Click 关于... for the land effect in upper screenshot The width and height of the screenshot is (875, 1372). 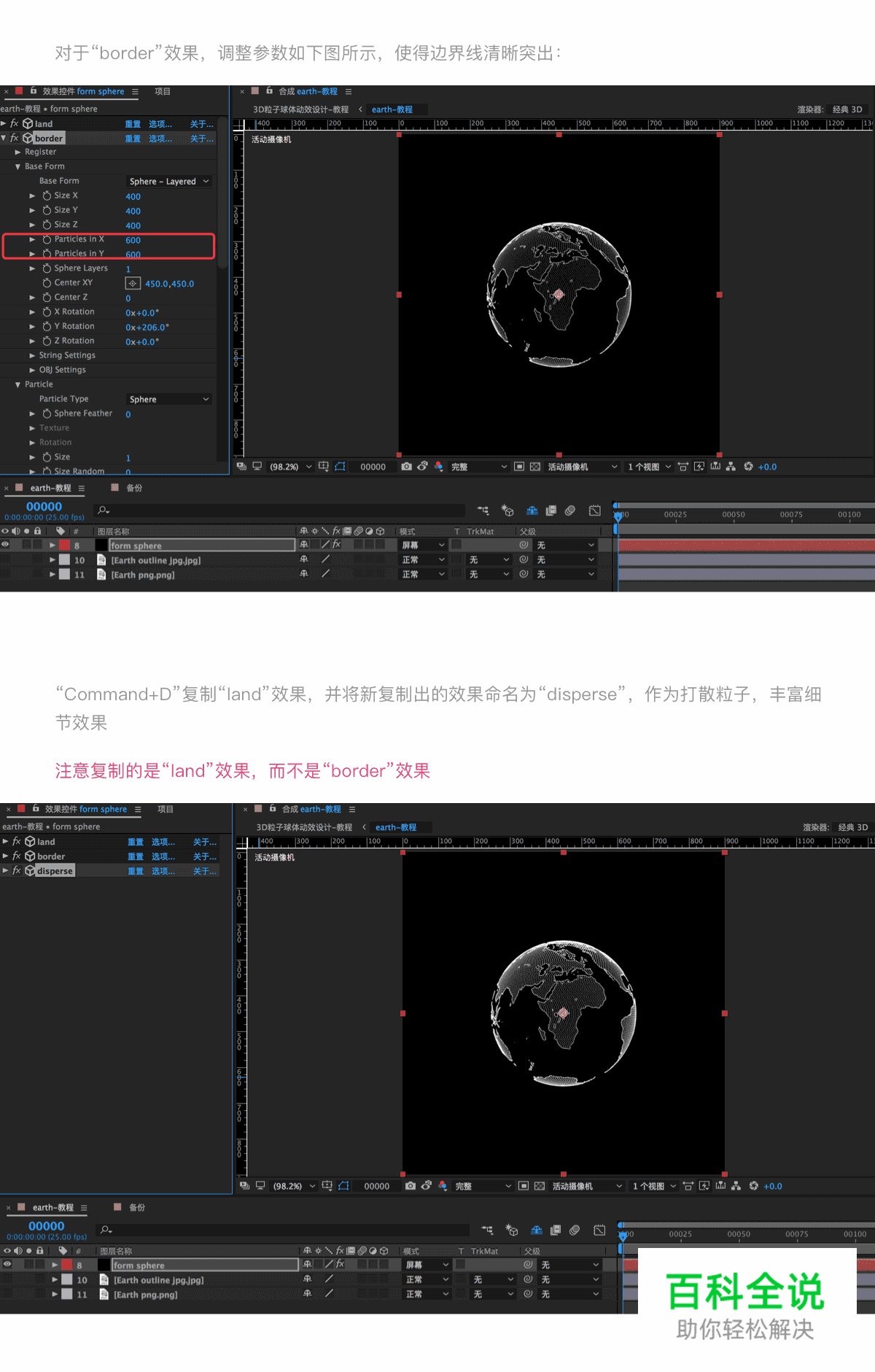point(202,124)
